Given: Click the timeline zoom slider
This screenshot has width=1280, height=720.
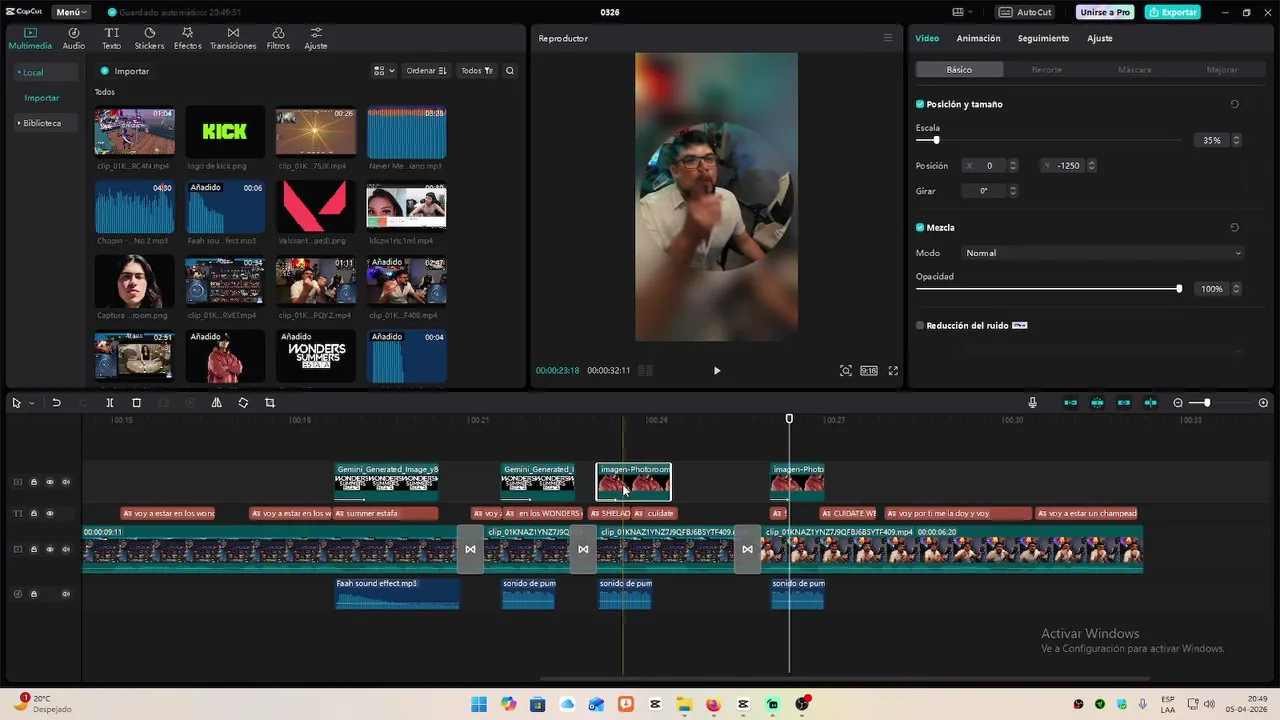Looking at the screenshot, I should (1220, 403).
